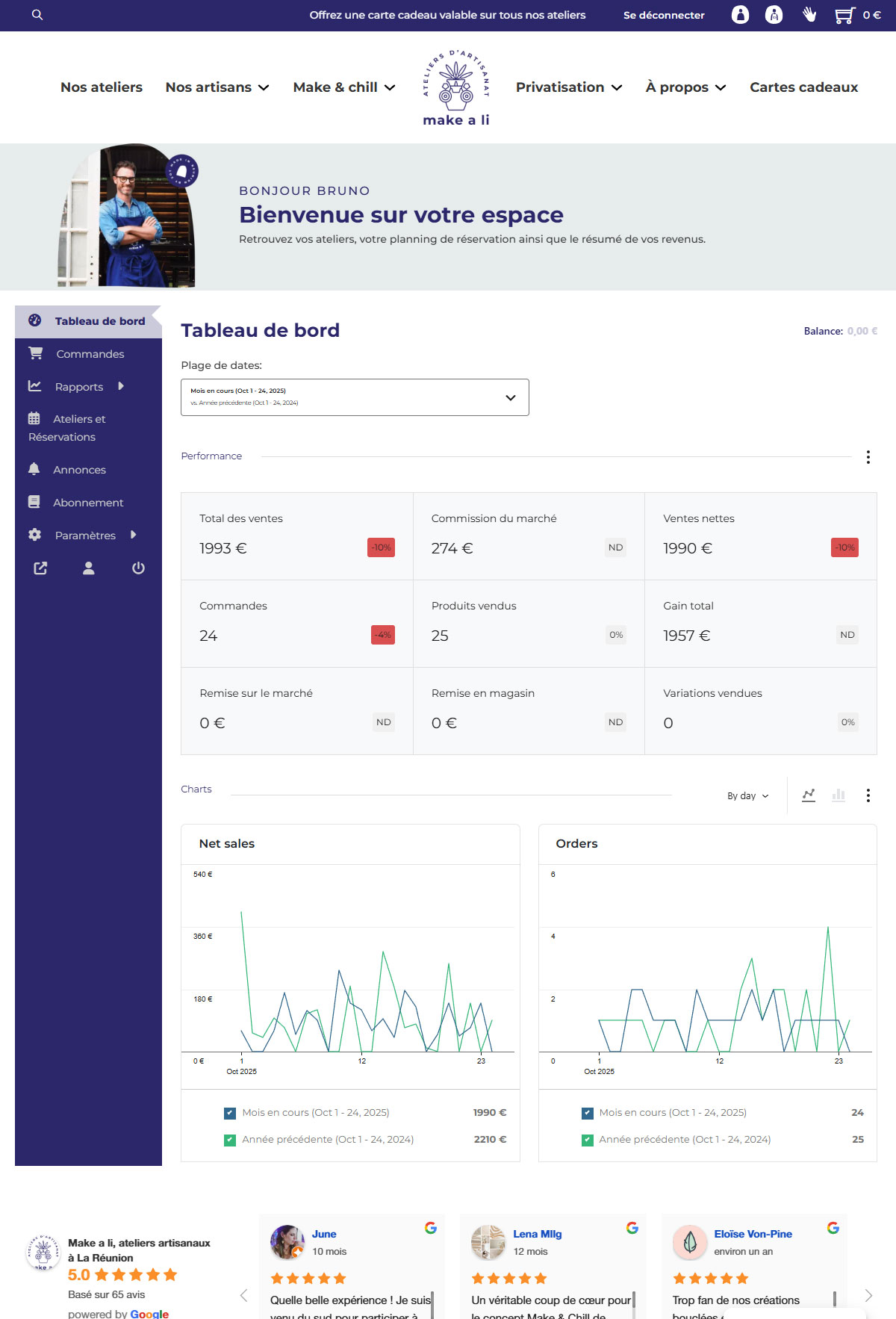Open the shopping cart icon
Viewport: 896px width, 1319px height.
click(844, 15)
